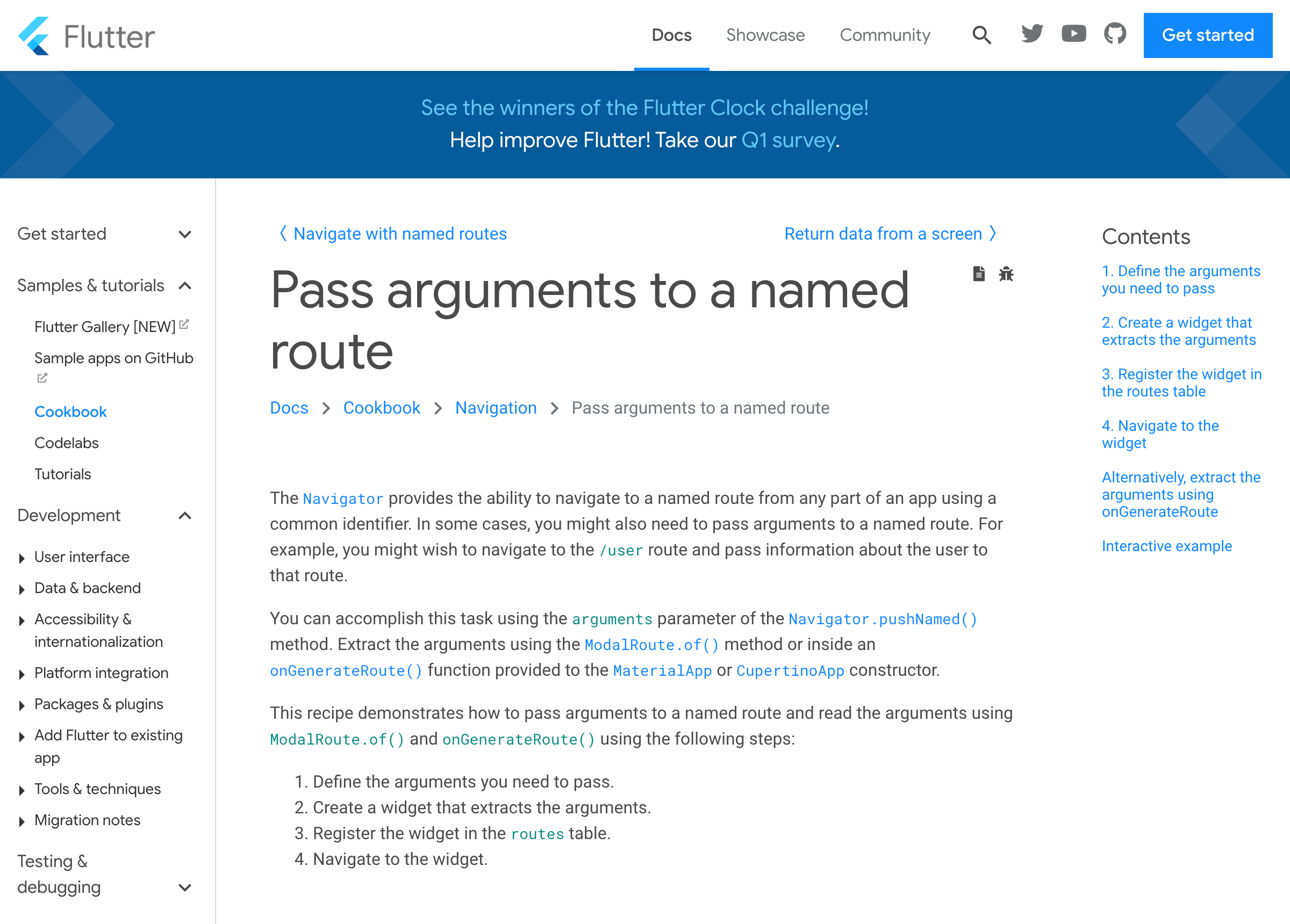Open the YouTube icon link
Viewport: 1290px width, 924px height.
tap(1073, 34)
